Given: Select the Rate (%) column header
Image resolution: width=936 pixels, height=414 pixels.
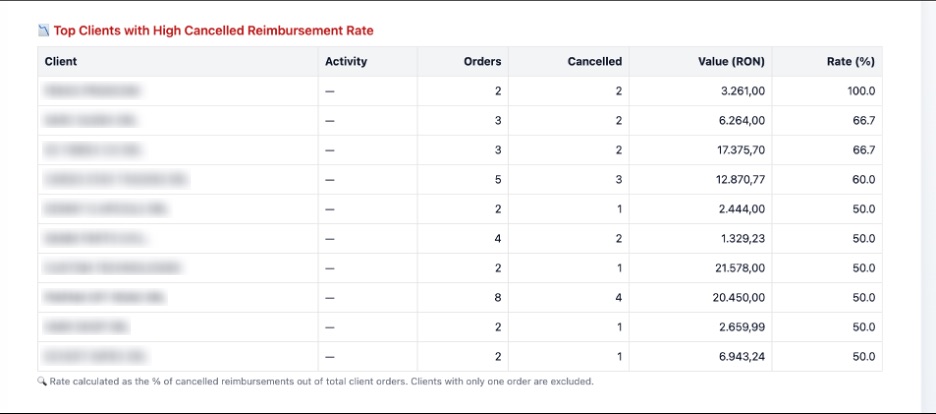Looking at the screenshot, I should tap(850, 61).
